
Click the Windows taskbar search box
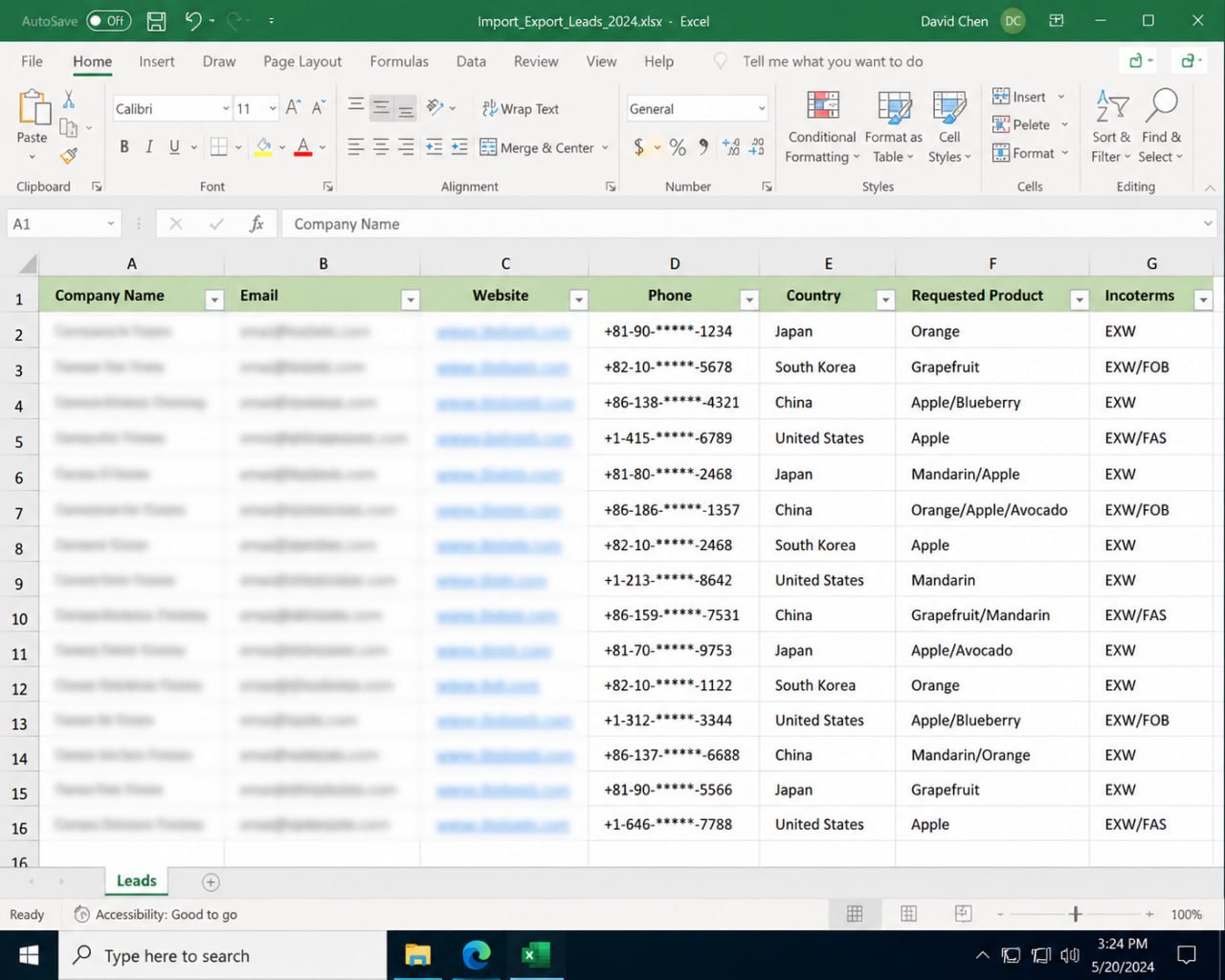click(x=222, y=955)
